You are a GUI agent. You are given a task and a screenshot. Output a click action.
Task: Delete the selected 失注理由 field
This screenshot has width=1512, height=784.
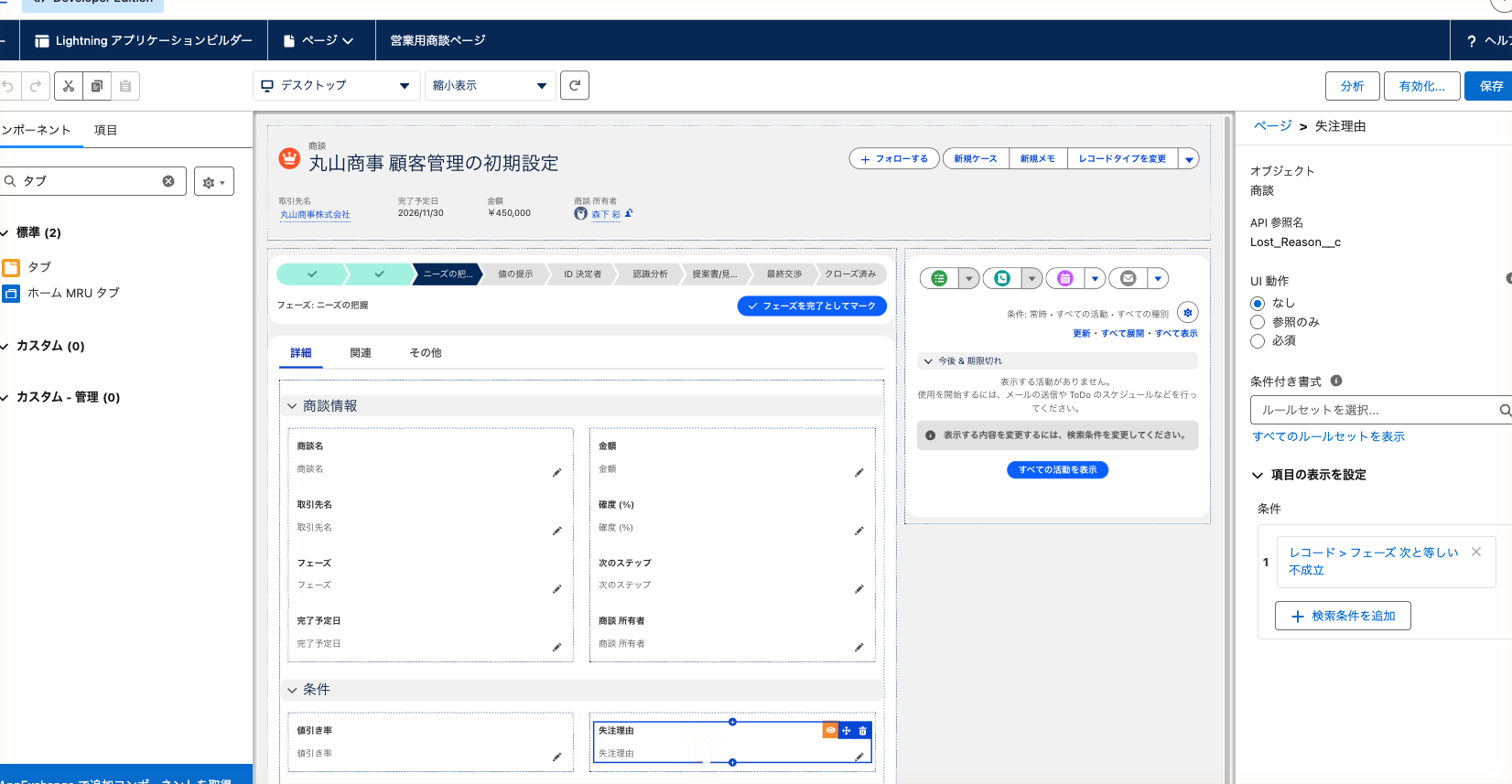[x=862, y=731]
